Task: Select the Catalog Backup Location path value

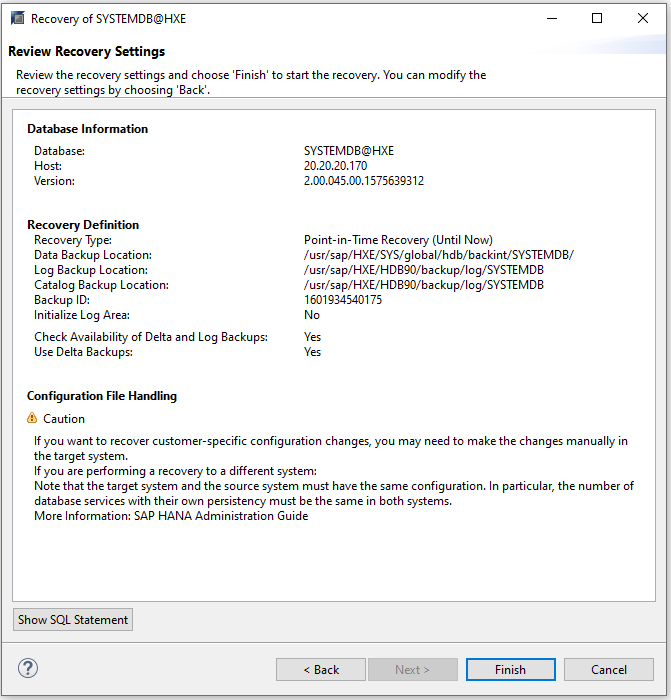Action: 424,285
